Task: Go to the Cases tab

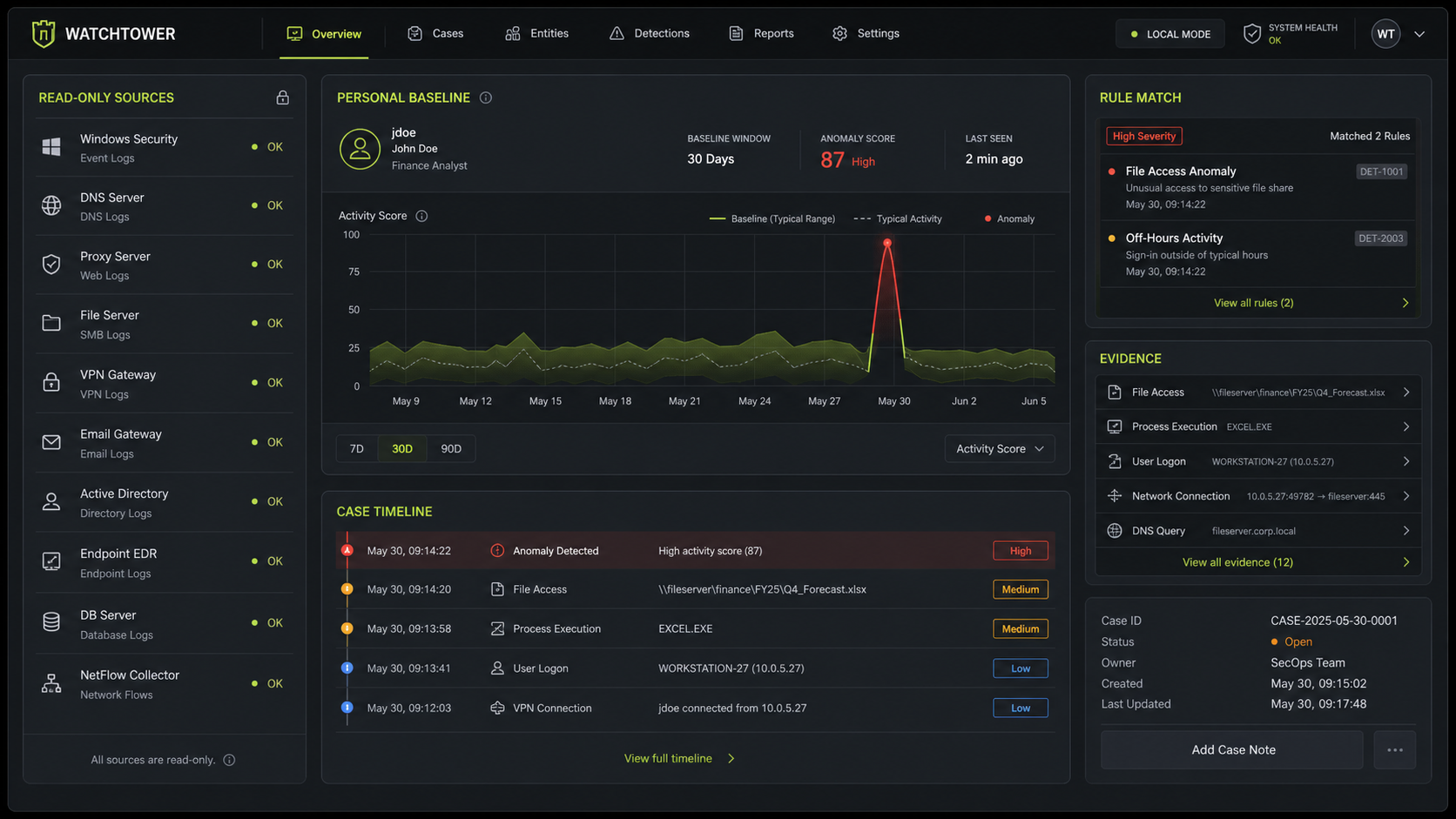Action: 435,33
